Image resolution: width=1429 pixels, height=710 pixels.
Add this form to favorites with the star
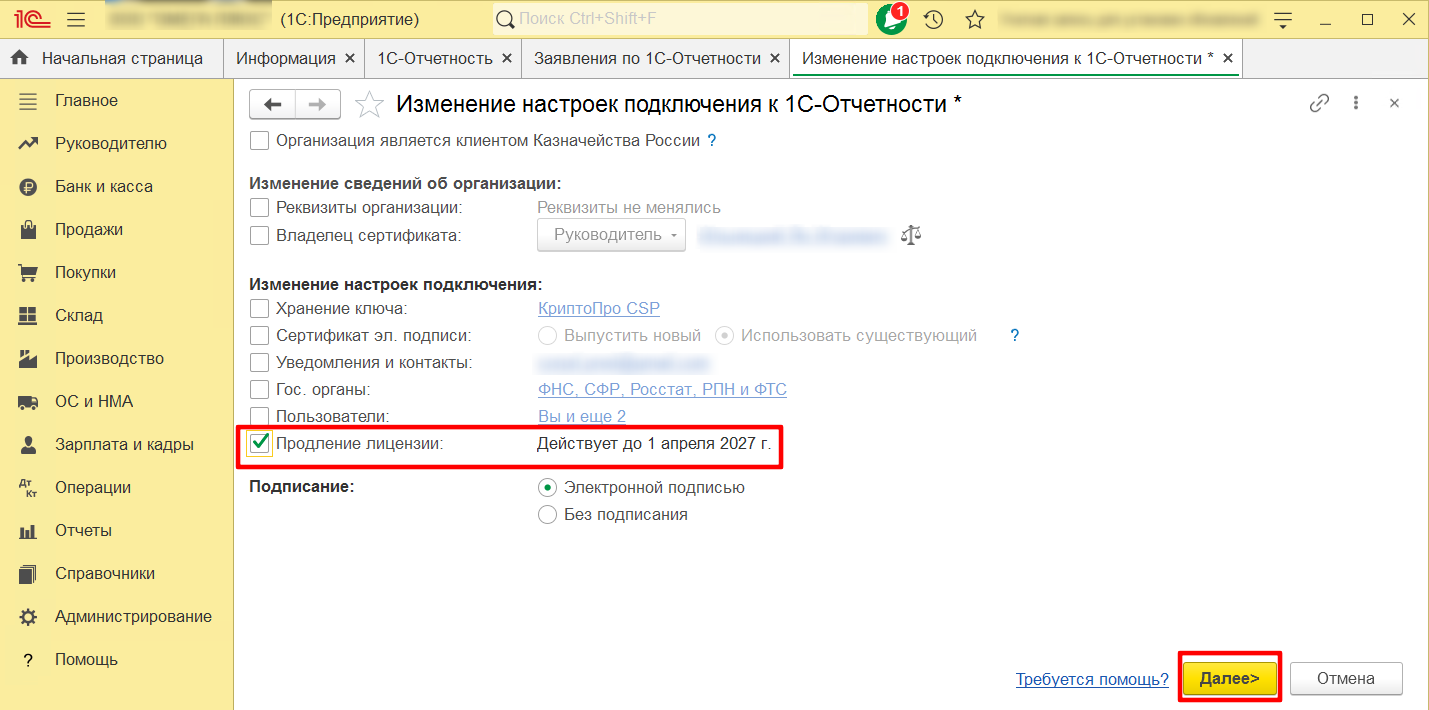pos(369,104)
